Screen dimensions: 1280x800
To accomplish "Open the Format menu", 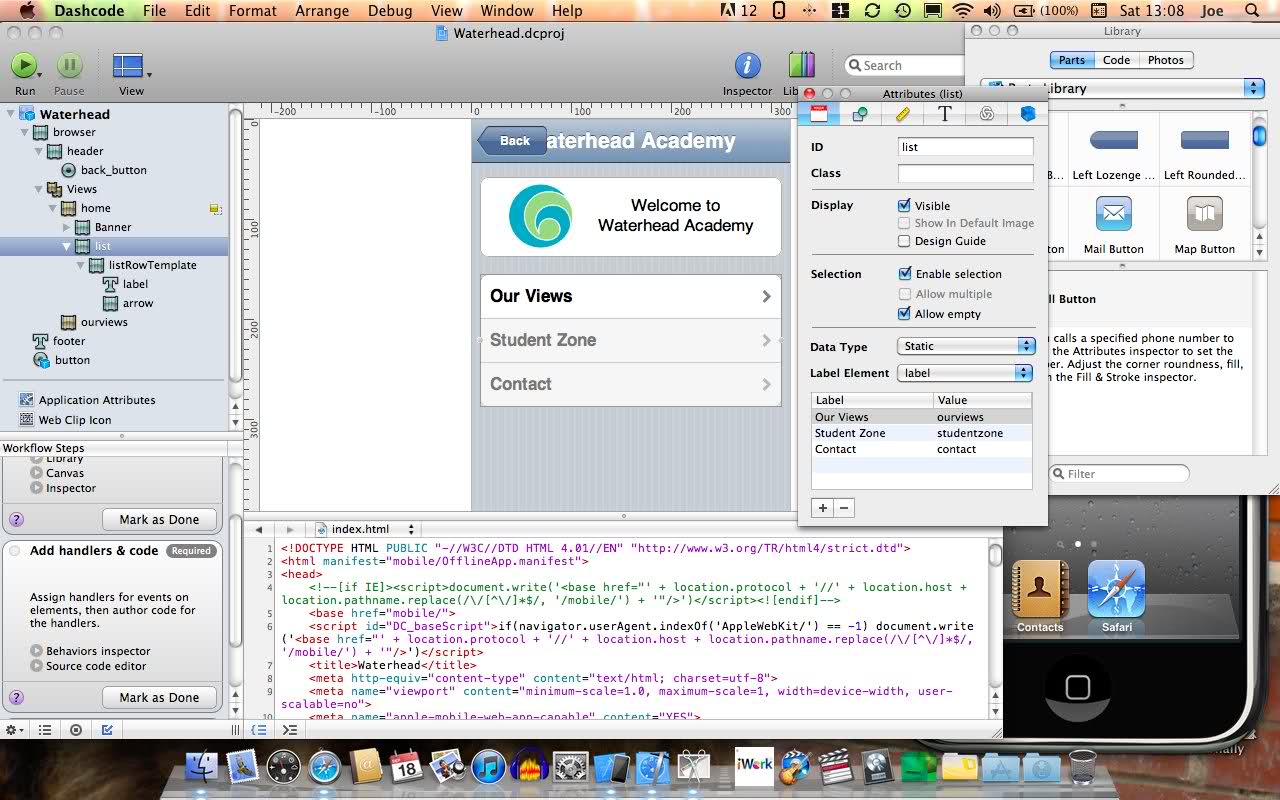I will pyautogui.click(x=252, y=11).
